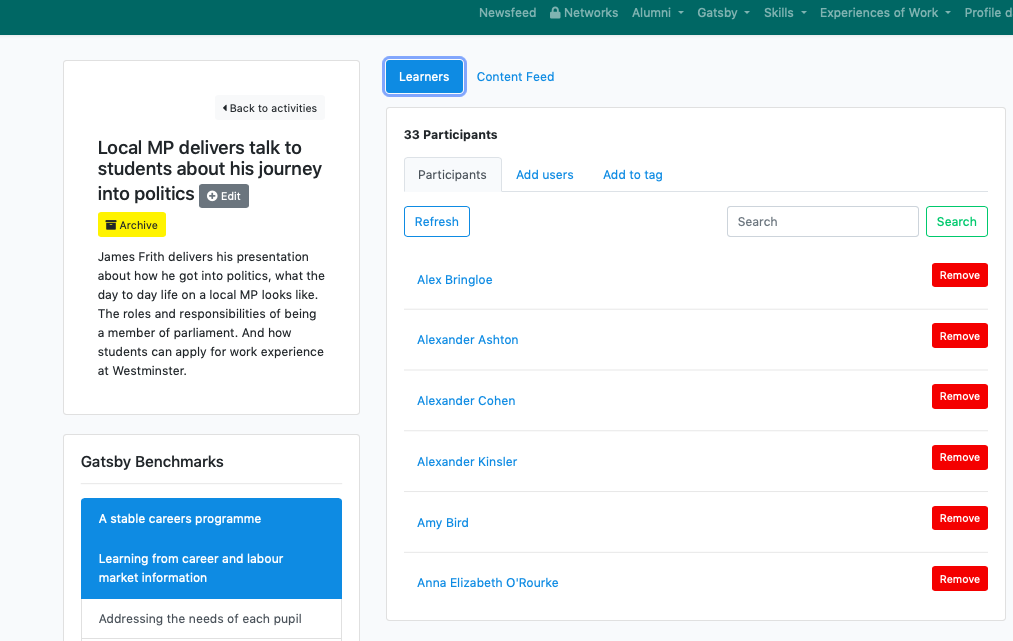Switch to the Content Feed tab
Viewport: 1013px width, 641px height.
(x=516, y=77)
